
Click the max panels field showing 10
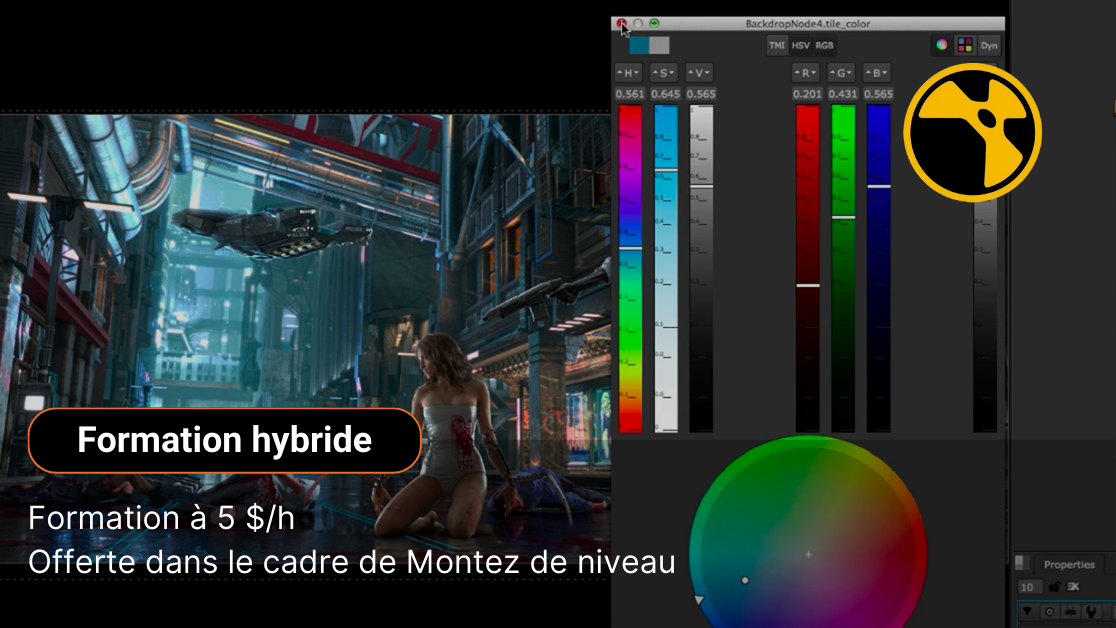coord(1030,587)
